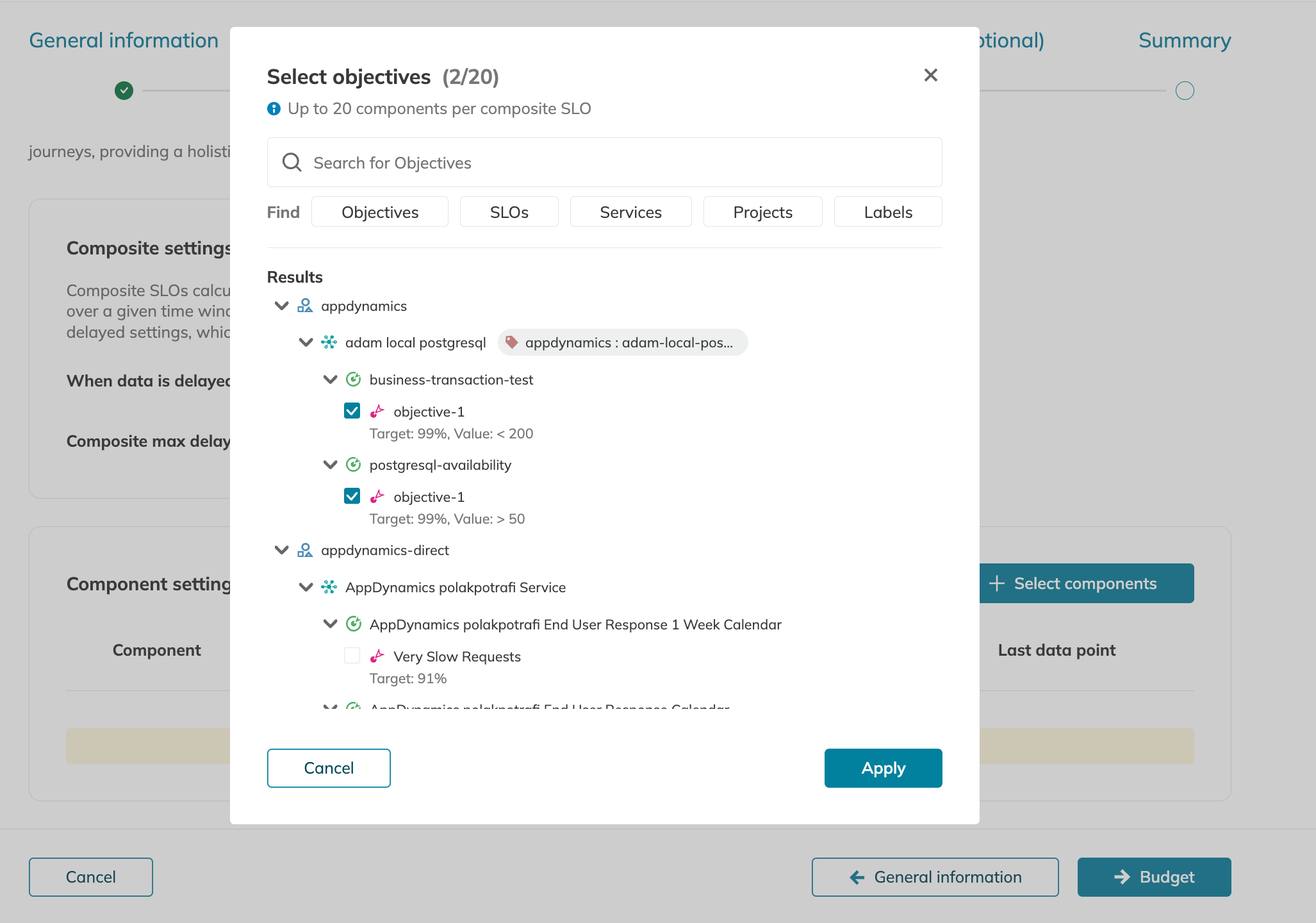
Task: Focus the Search for Objectives field
Action: tap(604, 162)
